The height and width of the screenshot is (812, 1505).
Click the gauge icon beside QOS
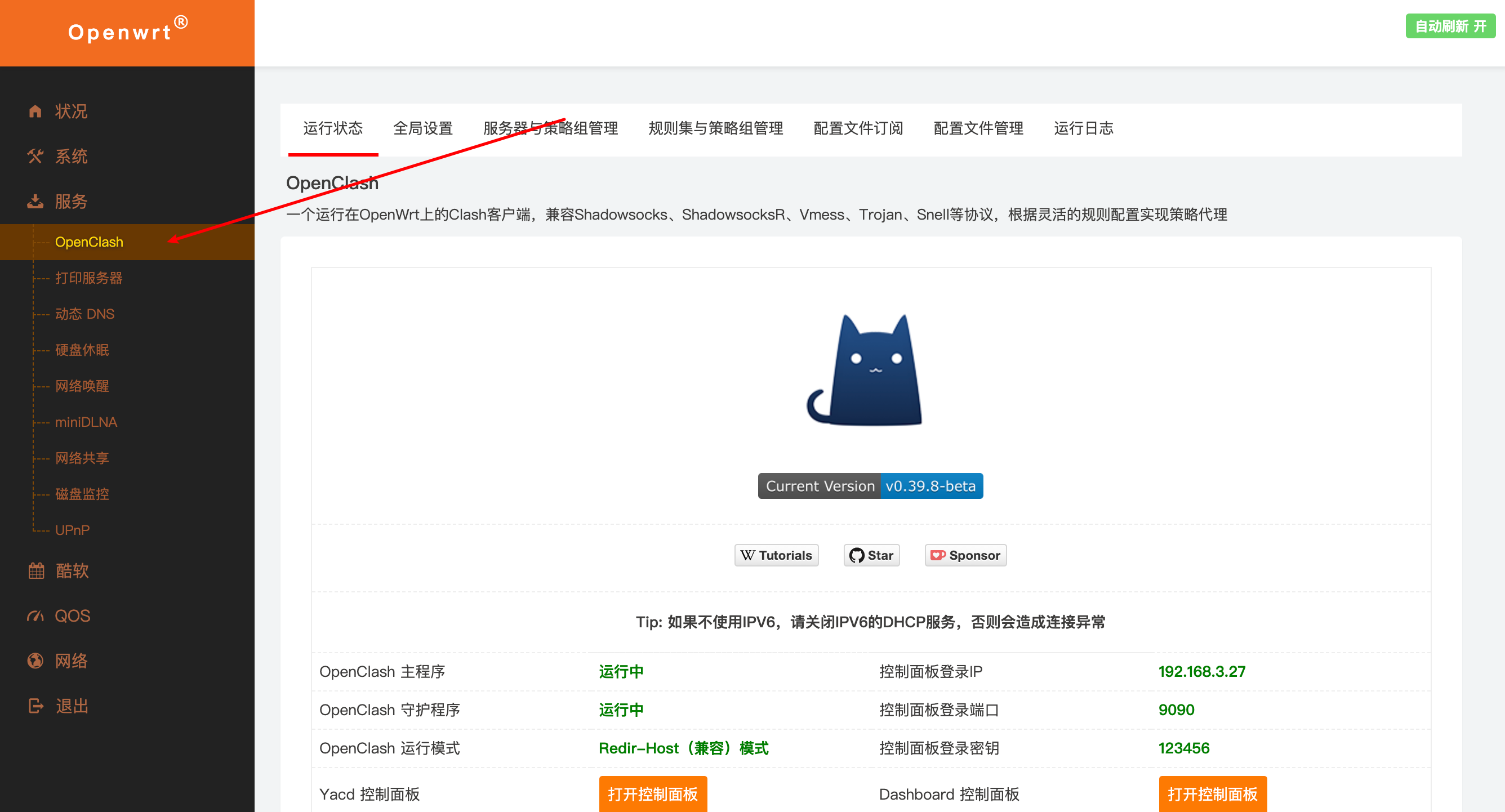point(35,615)
